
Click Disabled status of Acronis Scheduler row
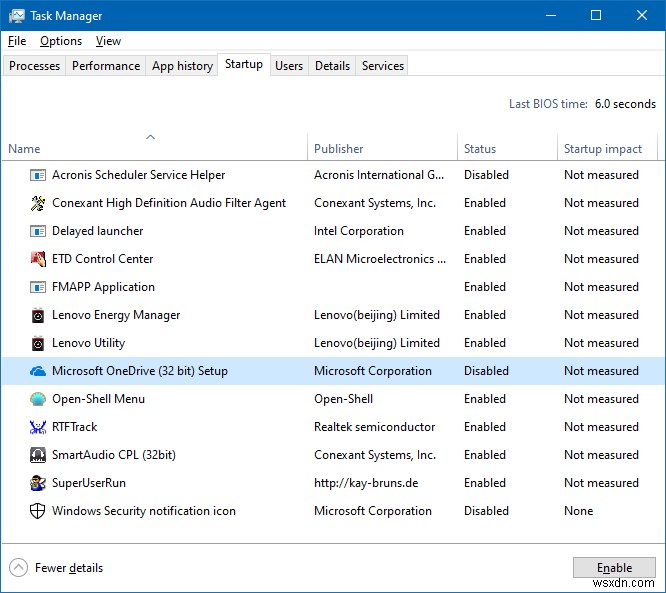click(x=486, y=175)
